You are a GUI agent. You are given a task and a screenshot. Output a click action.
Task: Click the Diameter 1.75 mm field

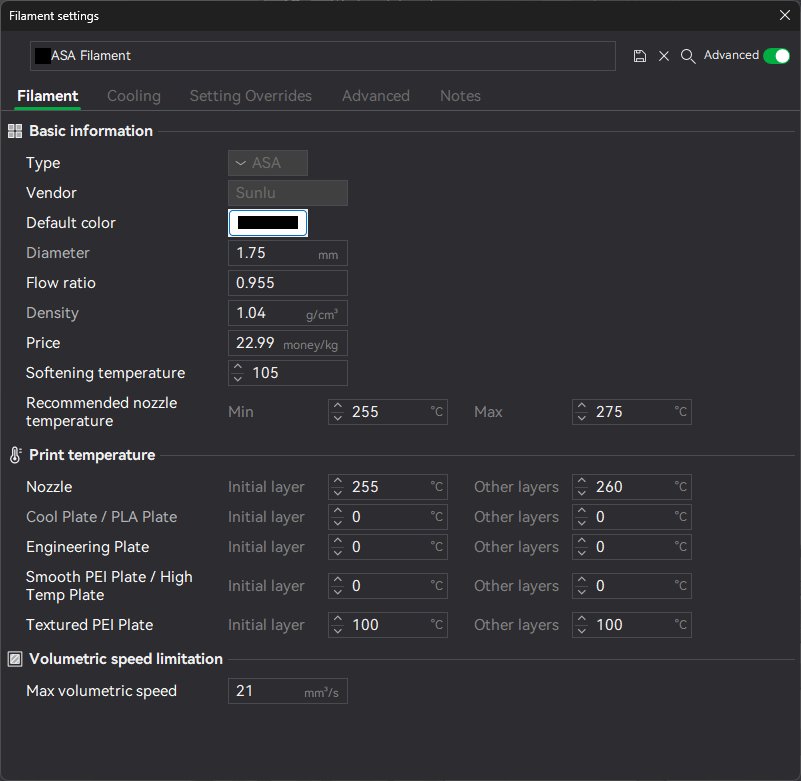pos(288,253)
